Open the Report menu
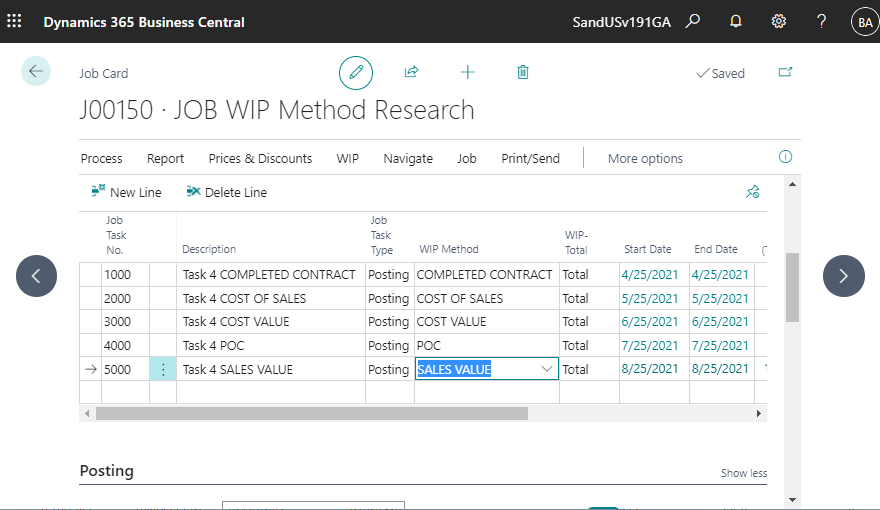 (x=166, y=159)
